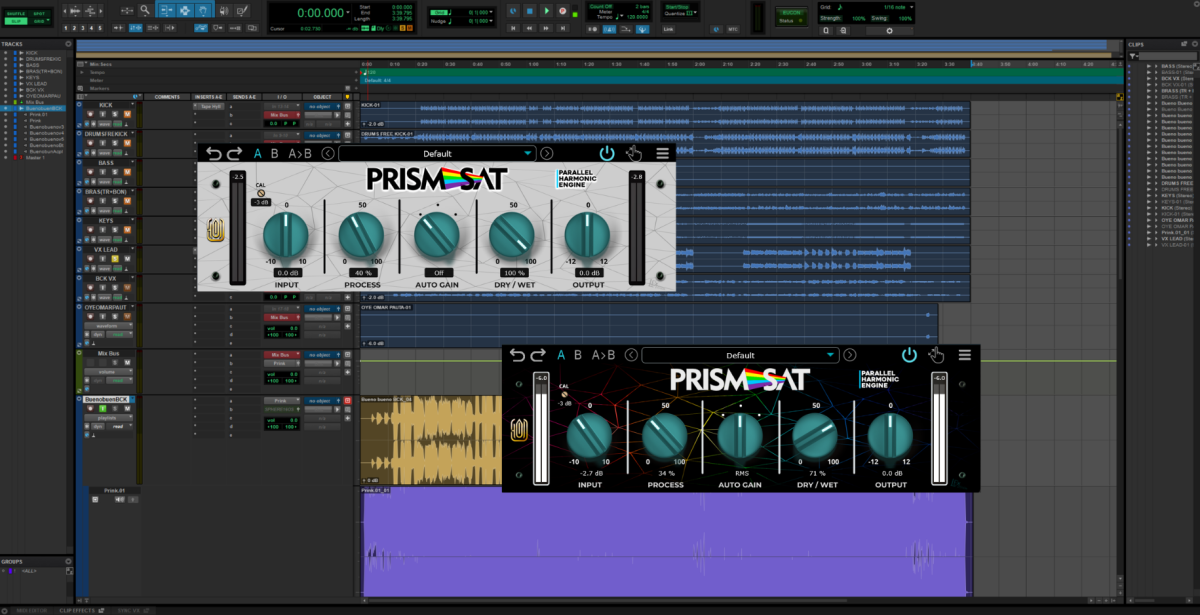Go to next preset in dark Prism Sat
The image size is (1200, 615).
pos(850,354)
